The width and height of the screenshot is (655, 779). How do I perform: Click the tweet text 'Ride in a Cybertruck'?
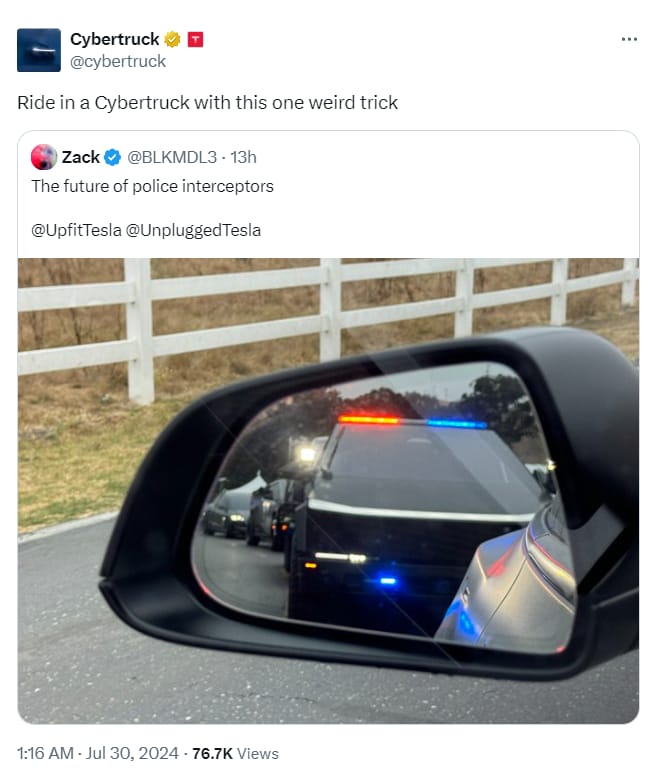(x=103, y=103)
